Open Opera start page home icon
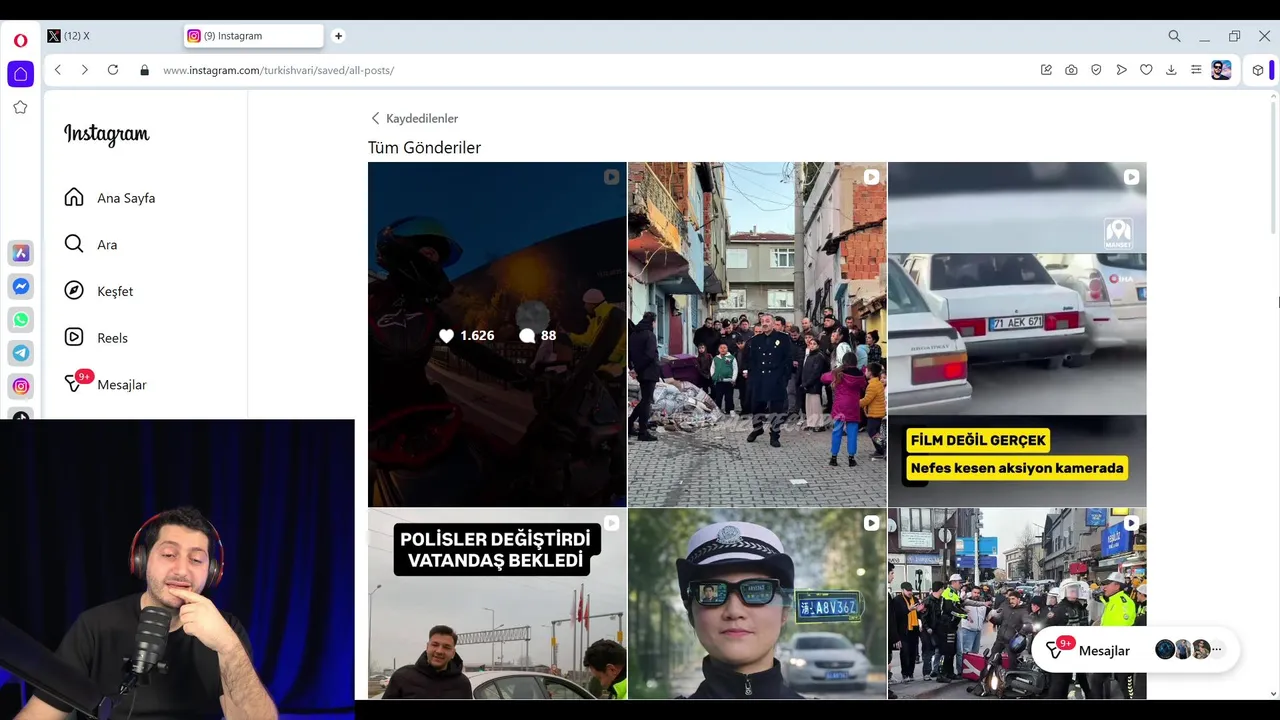 click(x=20, y=74)
